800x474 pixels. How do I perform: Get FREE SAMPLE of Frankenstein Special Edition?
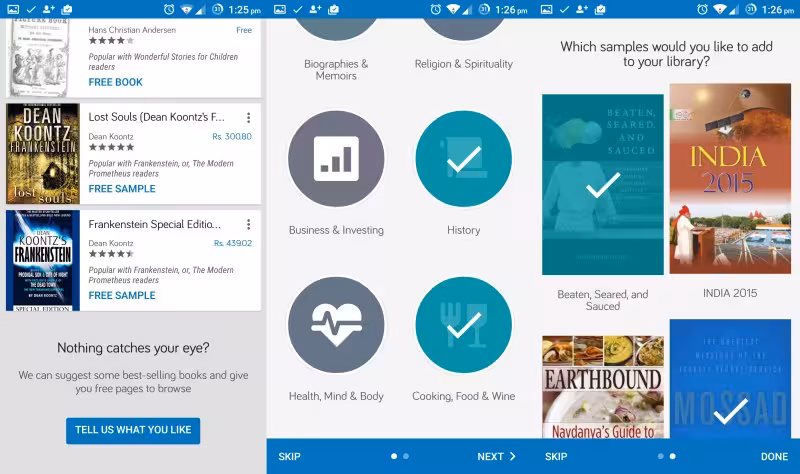(x=122, y=295)
